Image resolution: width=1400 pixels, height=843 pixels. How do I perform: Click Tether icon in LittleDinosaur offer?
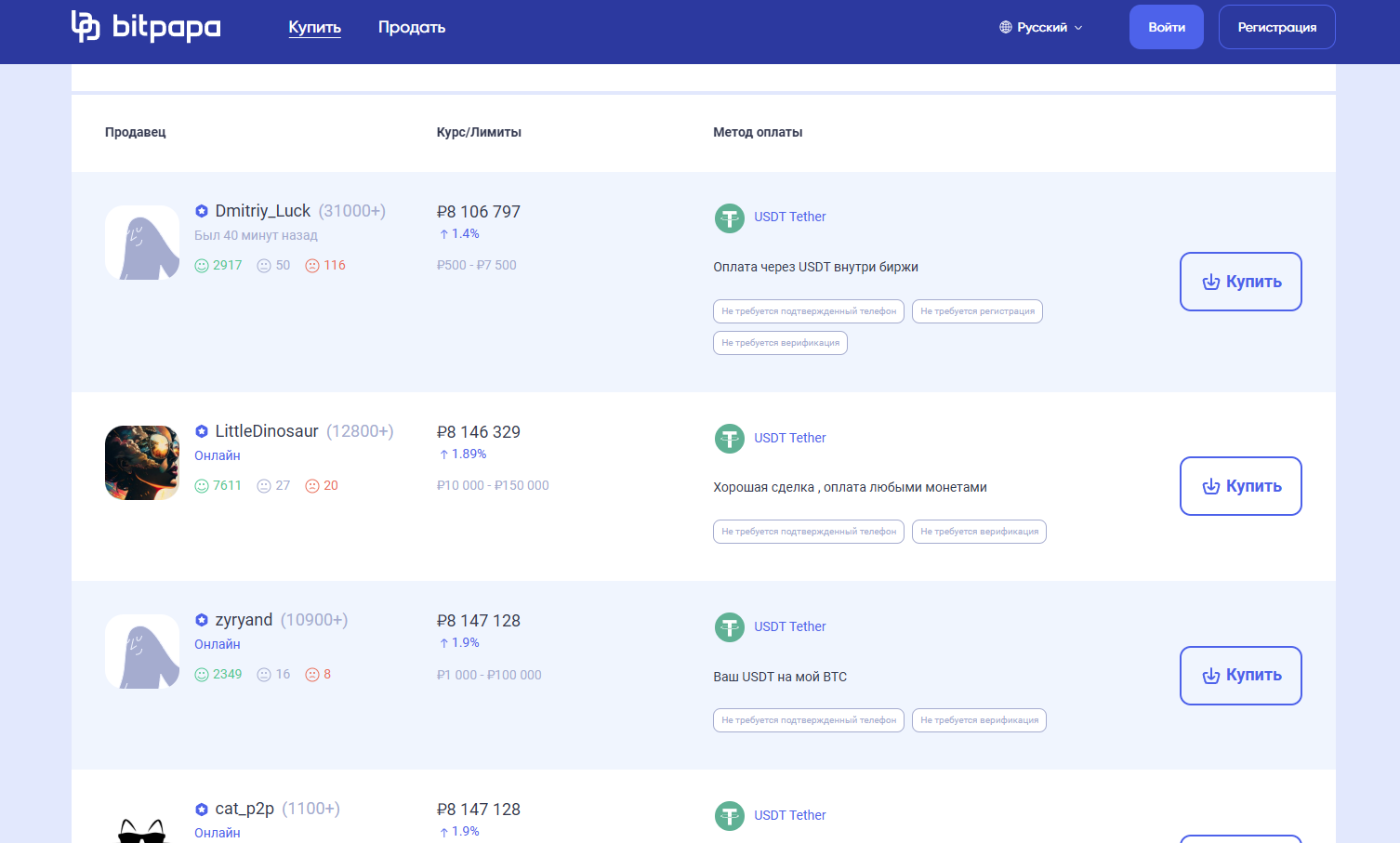click(x=730, y=439)
